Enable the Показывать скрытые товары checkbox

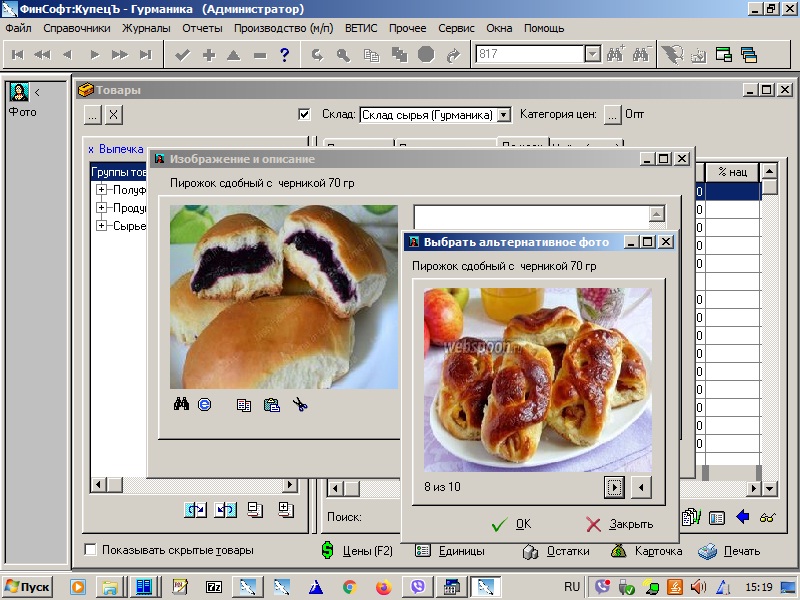tap(91, 550)
